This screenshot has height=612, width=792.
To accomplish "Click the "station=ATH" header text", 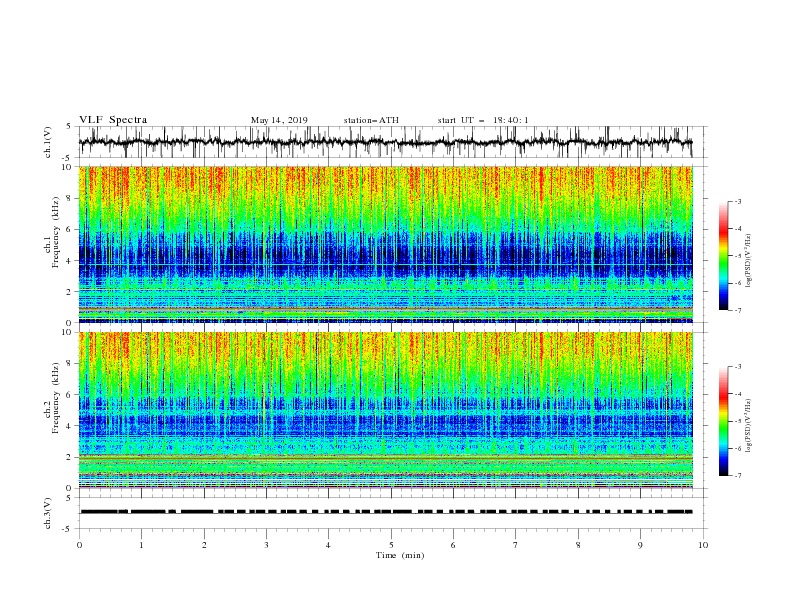I will (371, 120).
